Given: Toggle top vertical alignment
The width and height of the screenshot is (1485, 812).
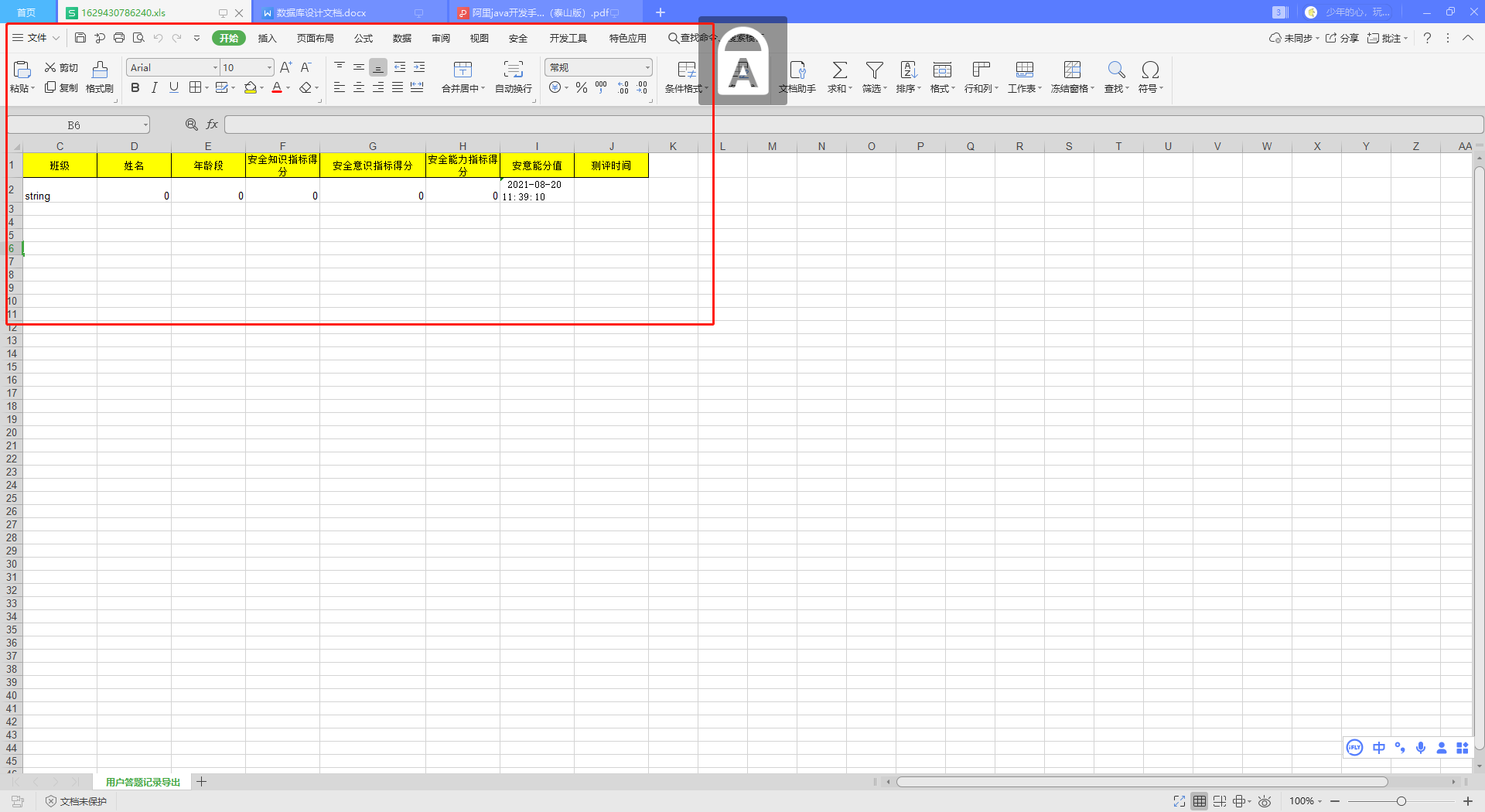Looking at the screenshot, I should [340, 68].
